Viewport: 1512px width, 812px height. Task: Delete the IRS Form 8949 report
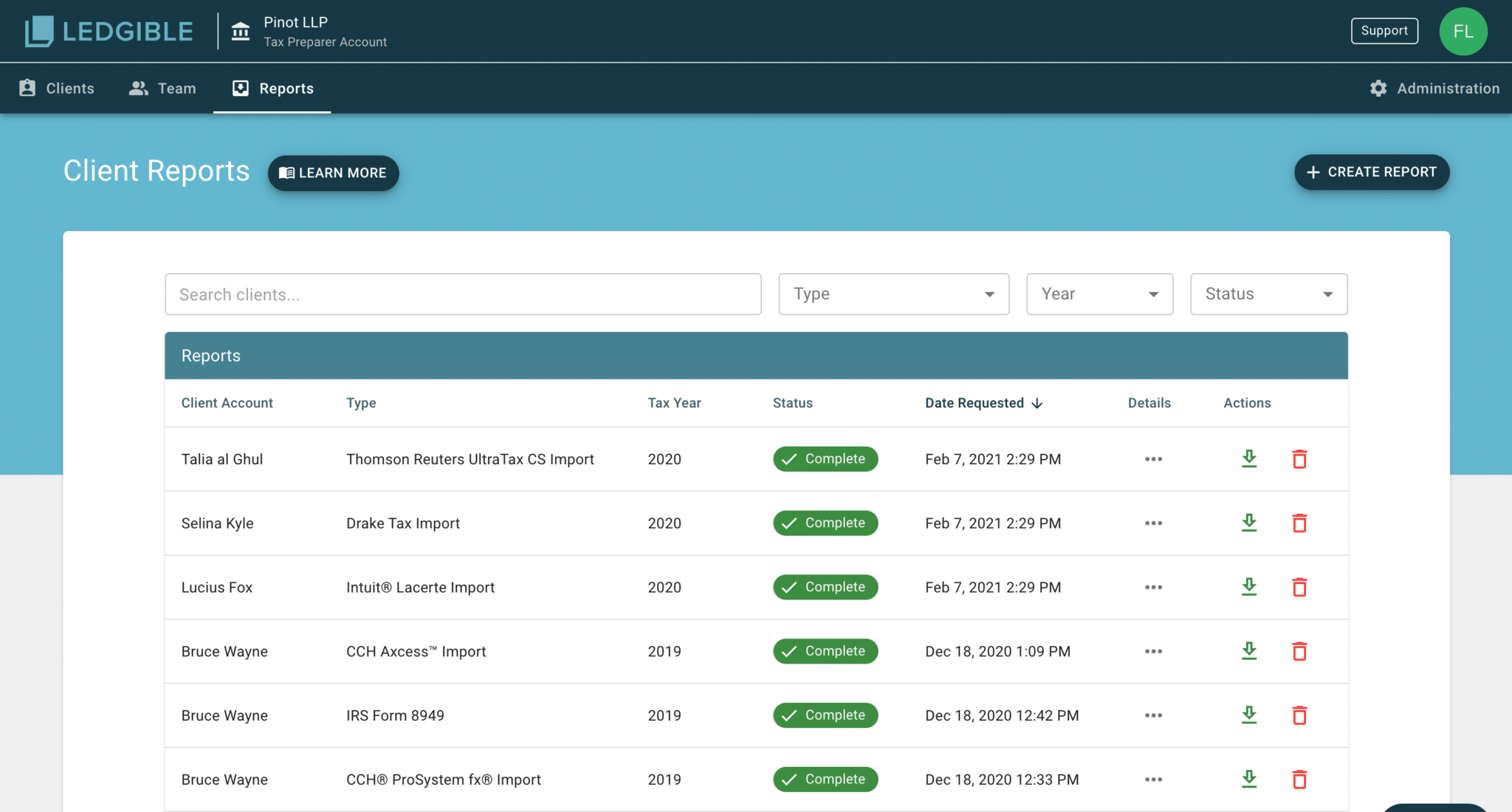click(1299, 715)
